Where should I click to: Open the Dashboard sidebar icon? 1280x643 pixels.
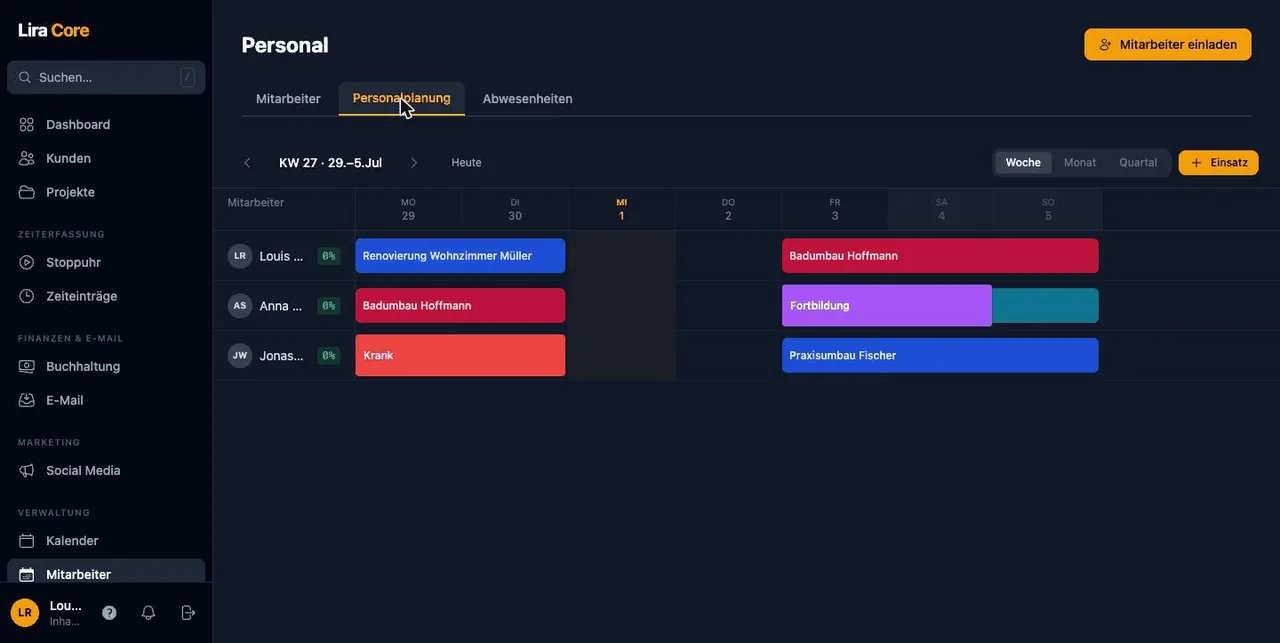(x=26, y=125)
